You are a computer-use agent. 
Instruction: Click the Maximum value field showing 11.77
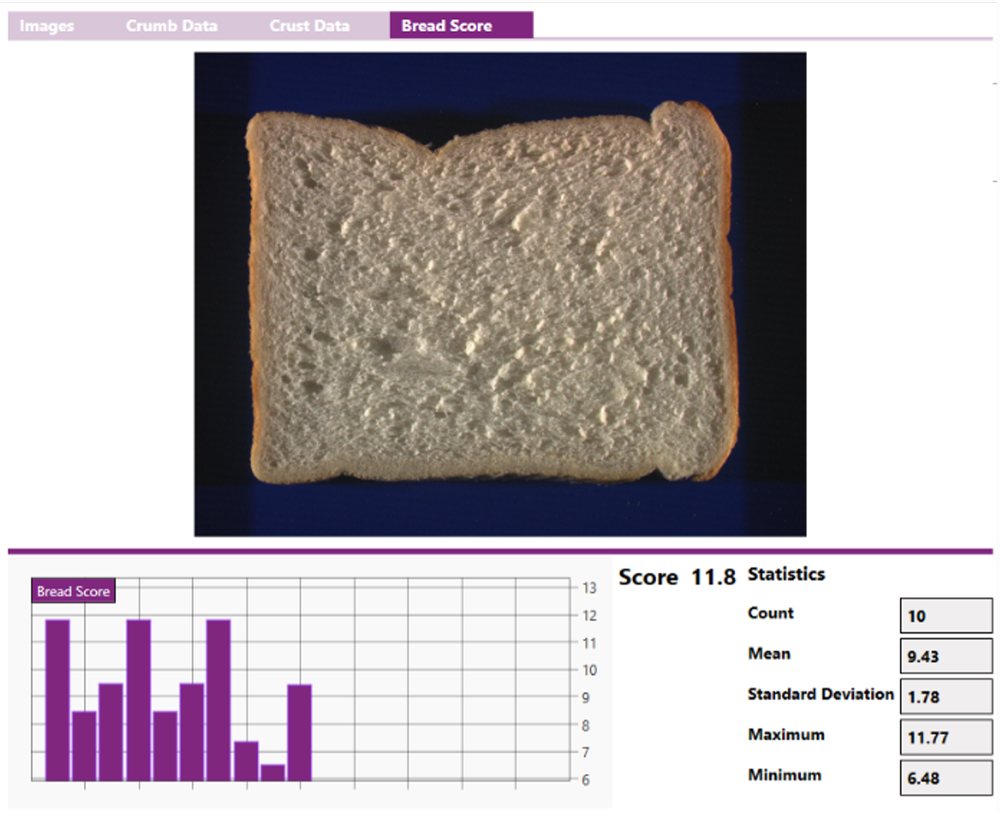coord(945,736)
